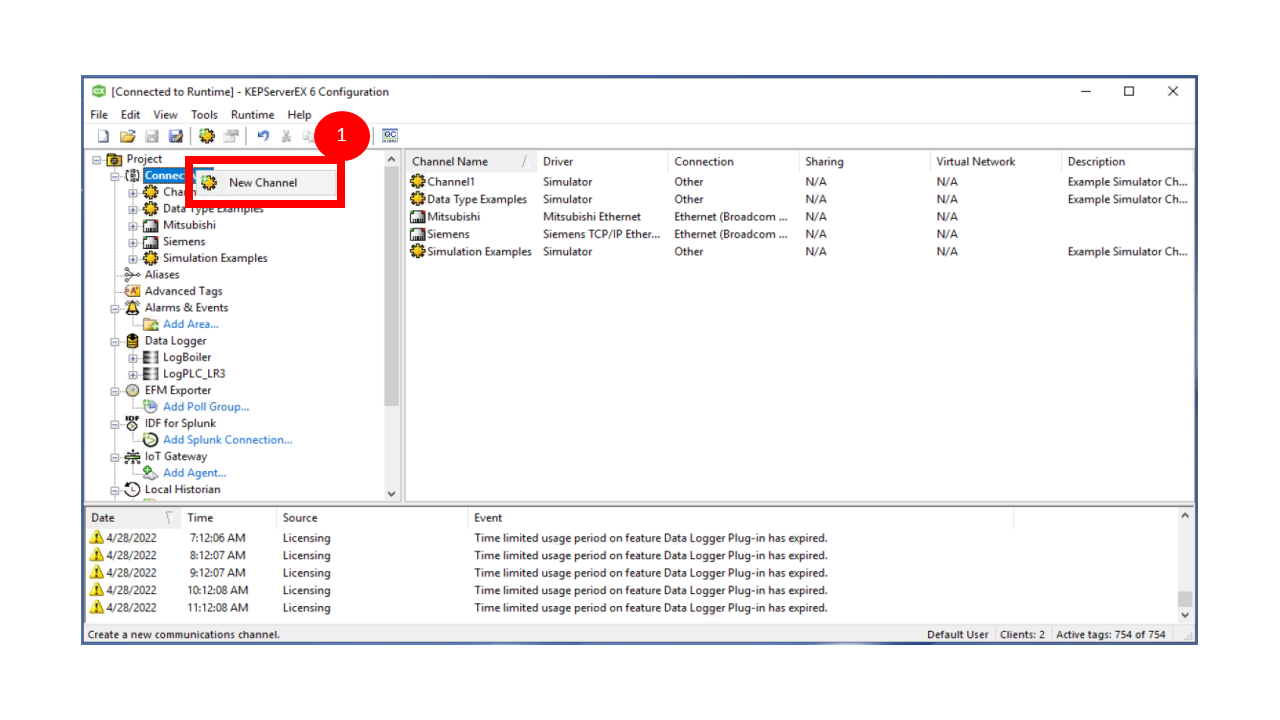Click the Add Splunk Connection... link
This screenshot has height=720, width=1280.
click(228, 440)
